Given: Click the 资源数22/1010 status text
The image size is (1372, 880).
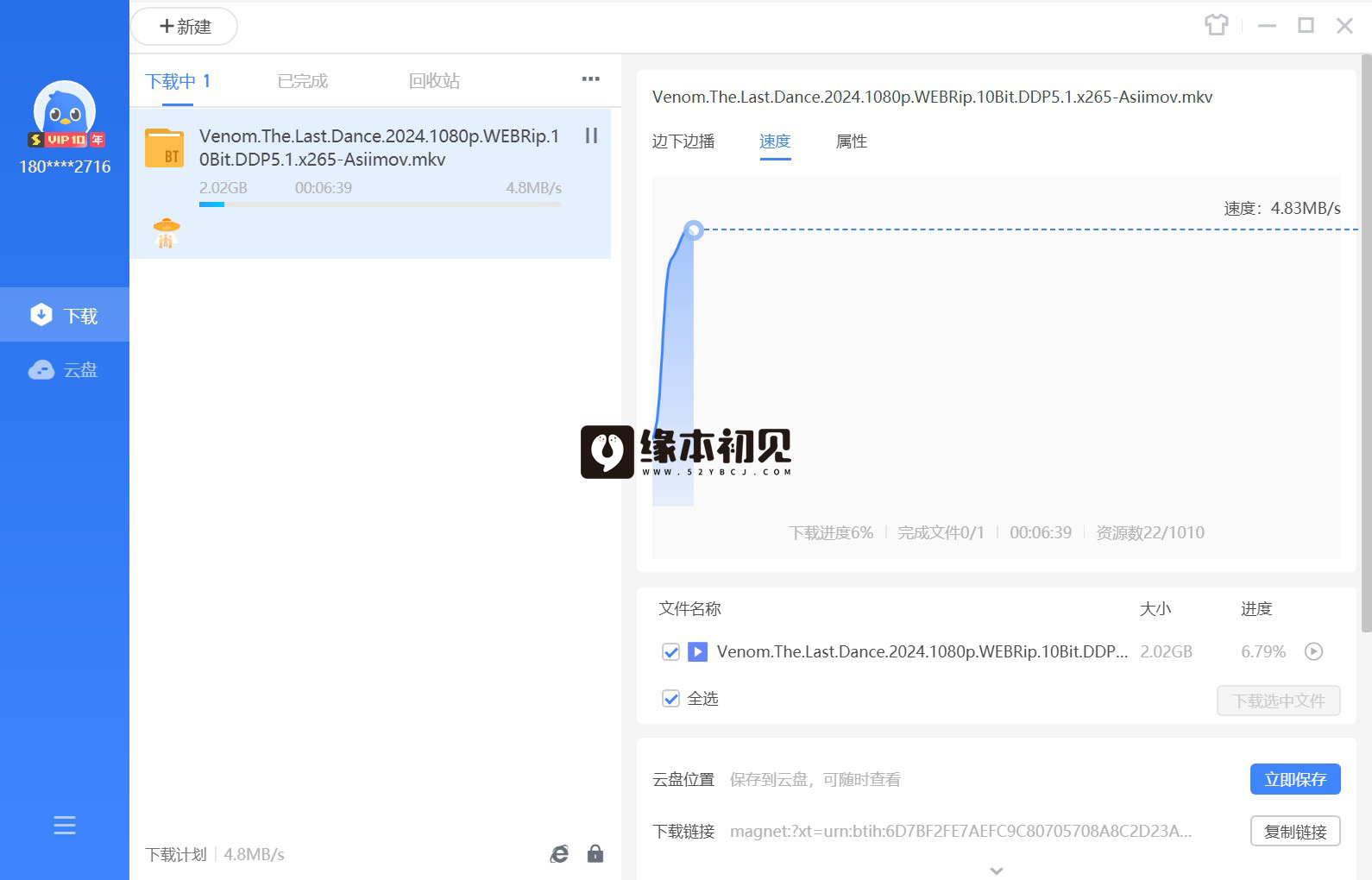Looking at the screenshot, I should pyautogui.click(x=1150, y=533).
